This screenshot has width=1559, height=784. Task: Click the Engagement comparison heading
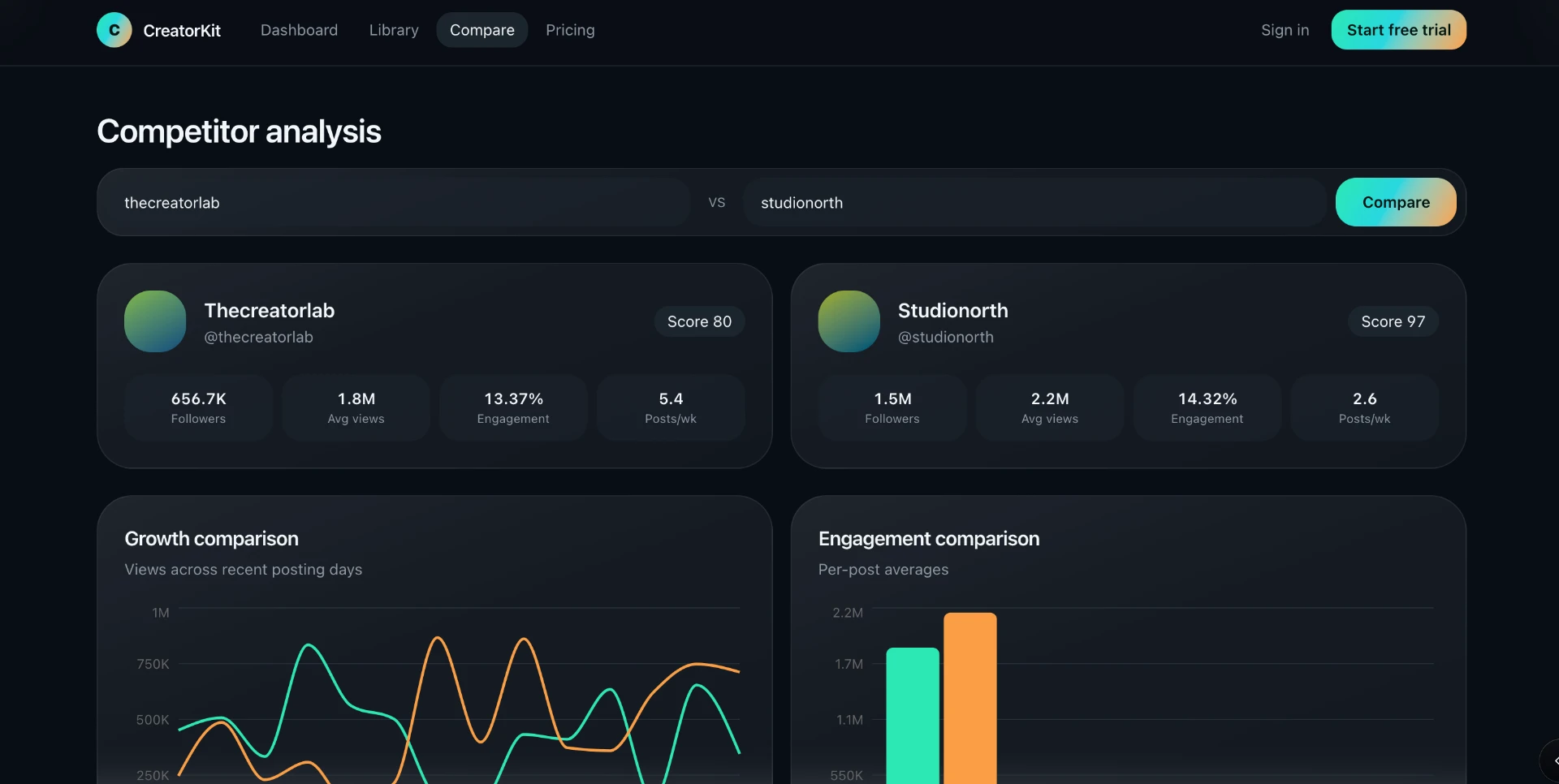[x=929, y=539]
